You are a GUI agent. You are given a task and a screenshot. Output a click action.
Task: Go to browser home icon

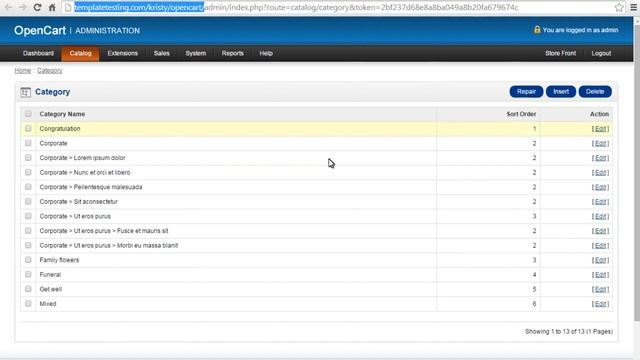pyautogui.click(x=52, y=7)
